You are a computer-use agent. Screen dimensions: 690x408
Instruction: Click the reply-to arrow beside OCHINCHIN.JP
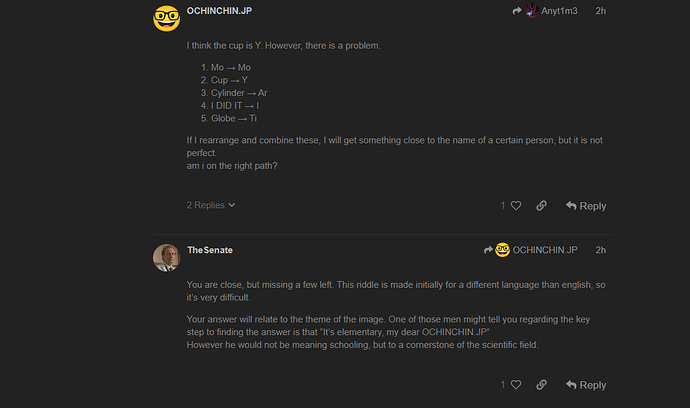488,250
